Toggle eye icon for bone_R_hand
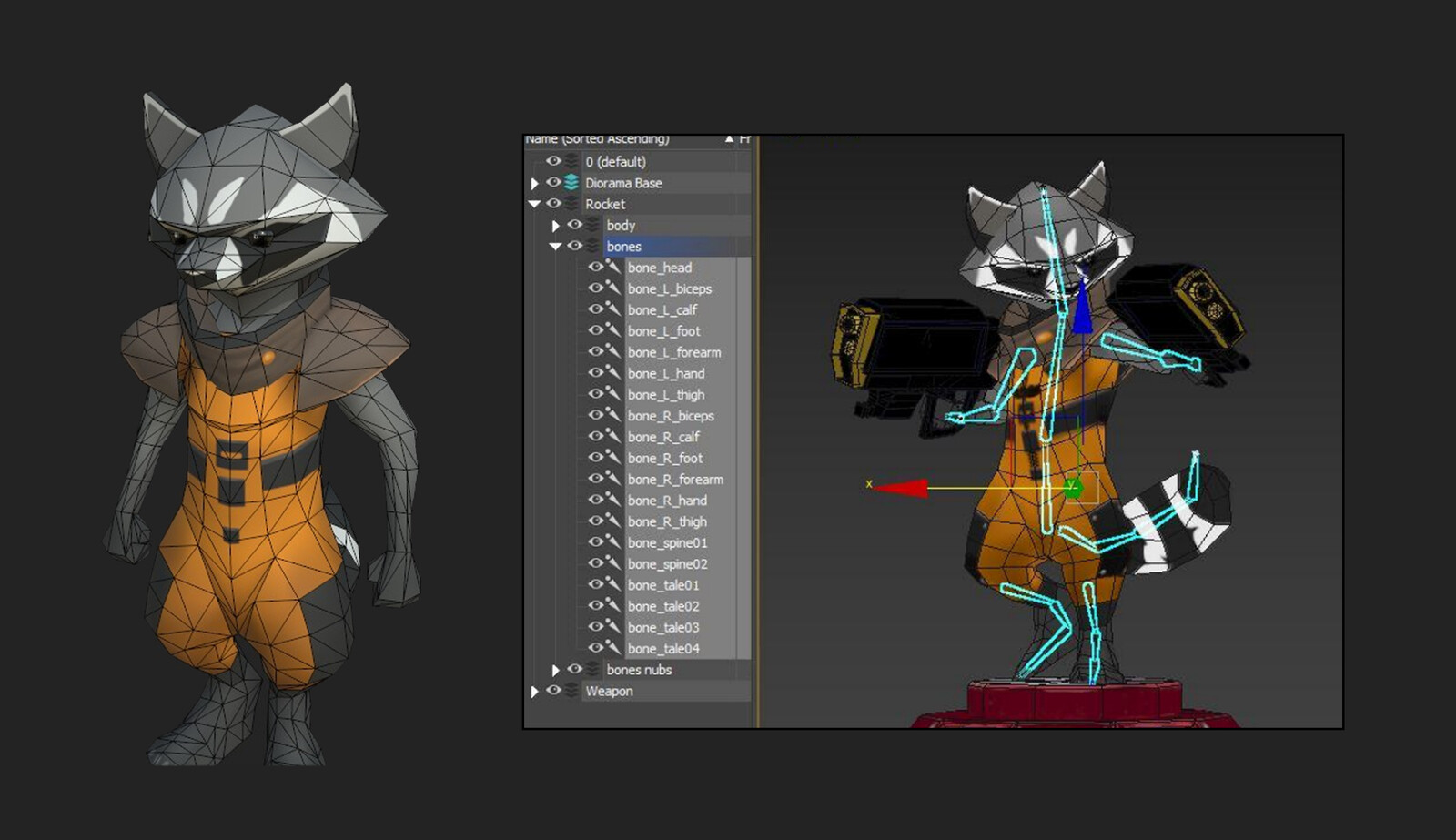This screenshot has width=1456, height=840. (595, 500)
